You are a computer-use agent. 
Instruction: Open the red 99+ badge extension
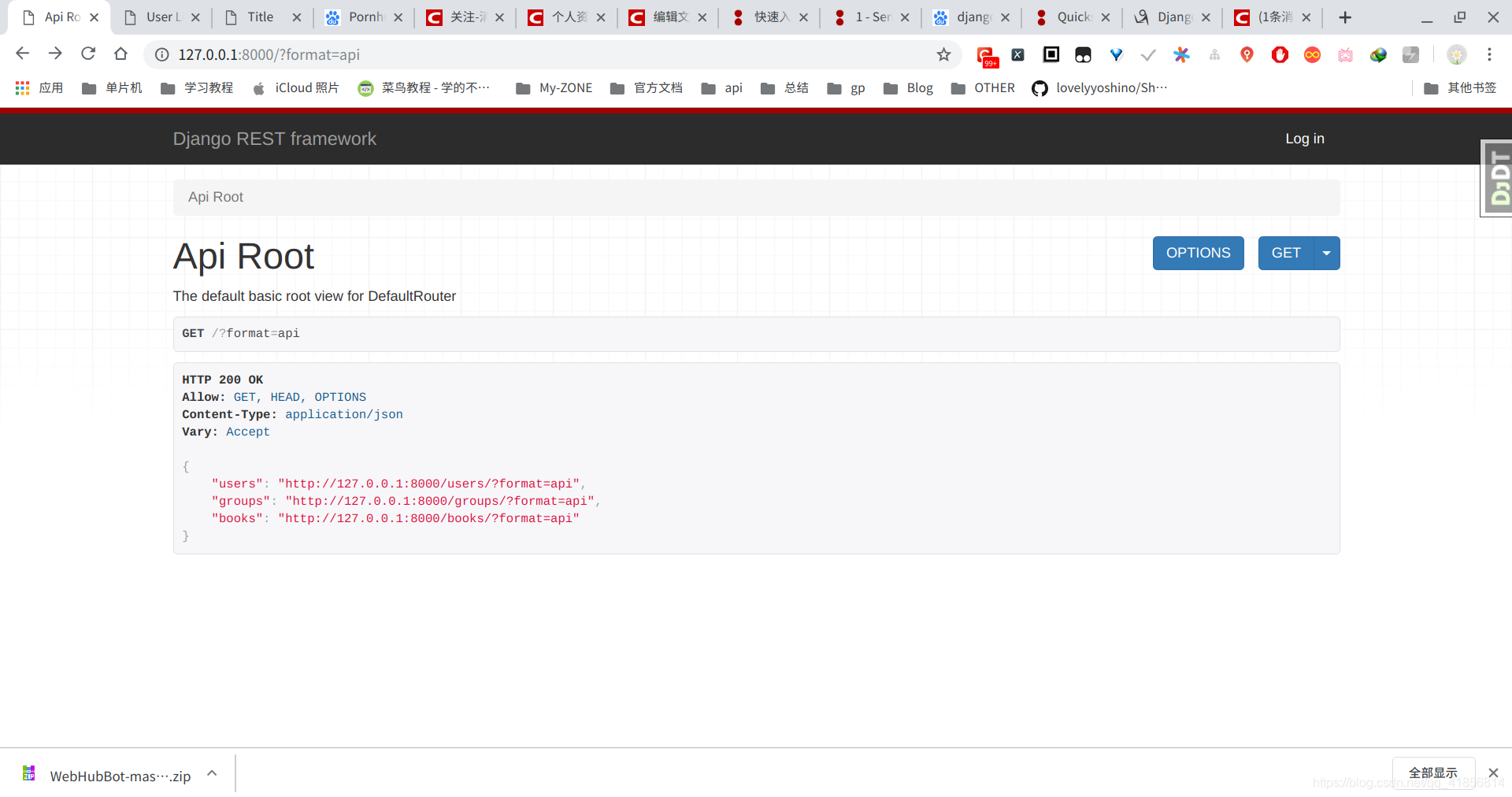(x=986, y=56)
